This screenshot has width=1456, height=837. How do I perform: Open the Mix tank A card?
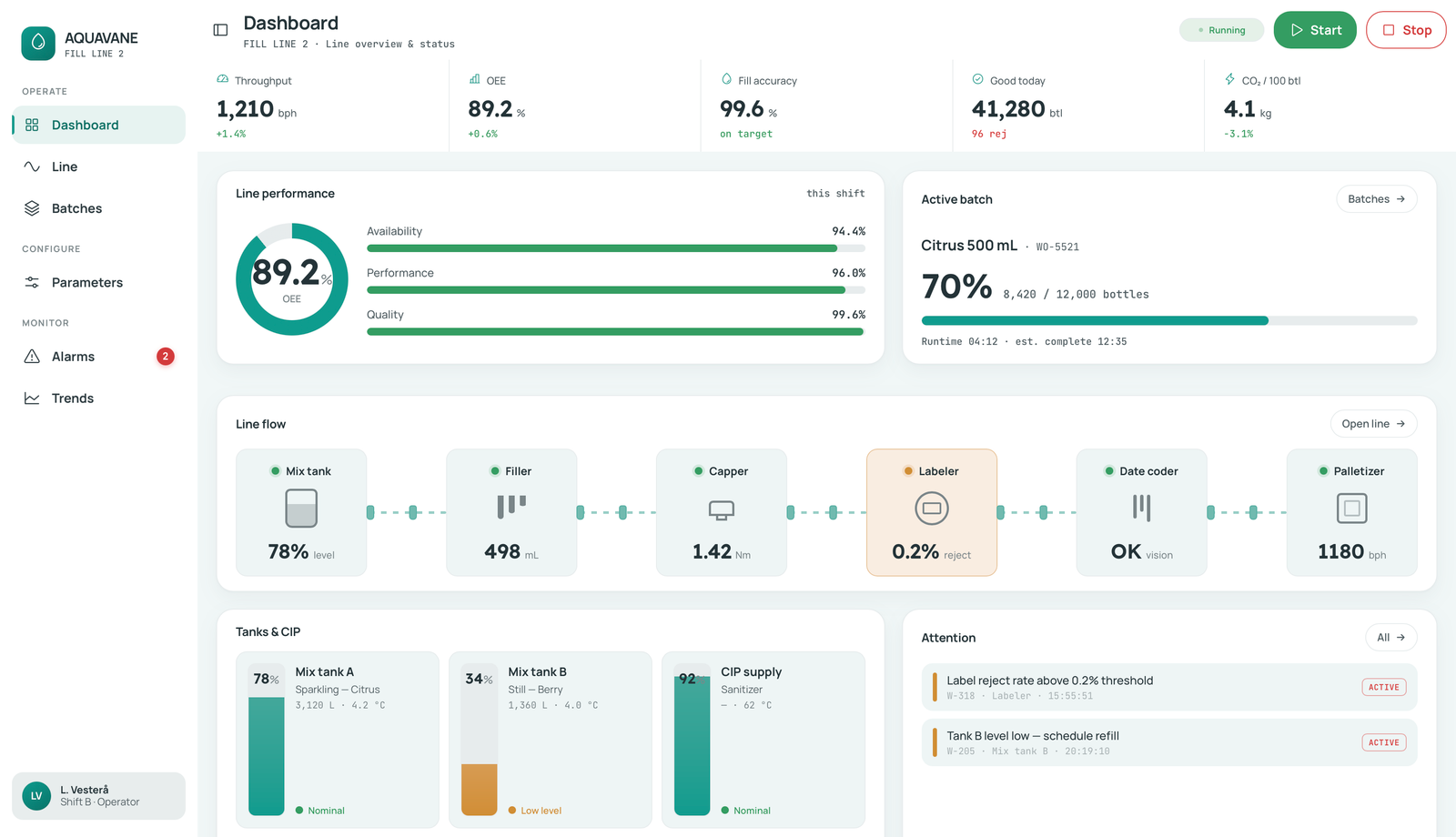tap(337, 740)
